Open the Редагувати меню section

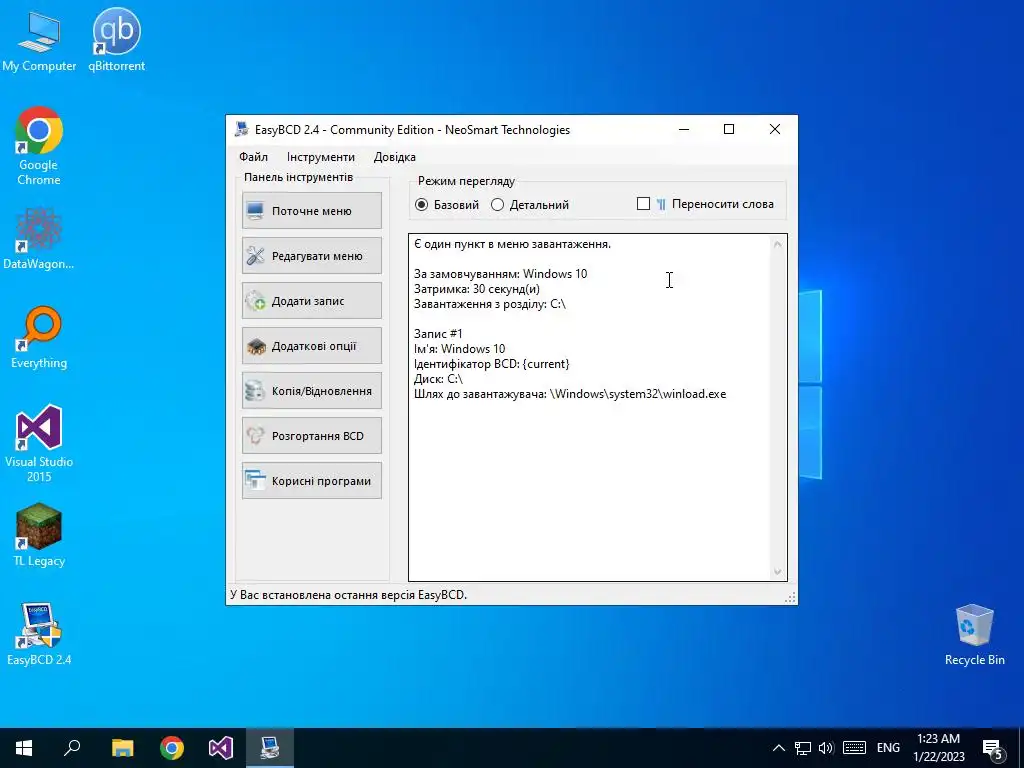(x=312, y=256)
